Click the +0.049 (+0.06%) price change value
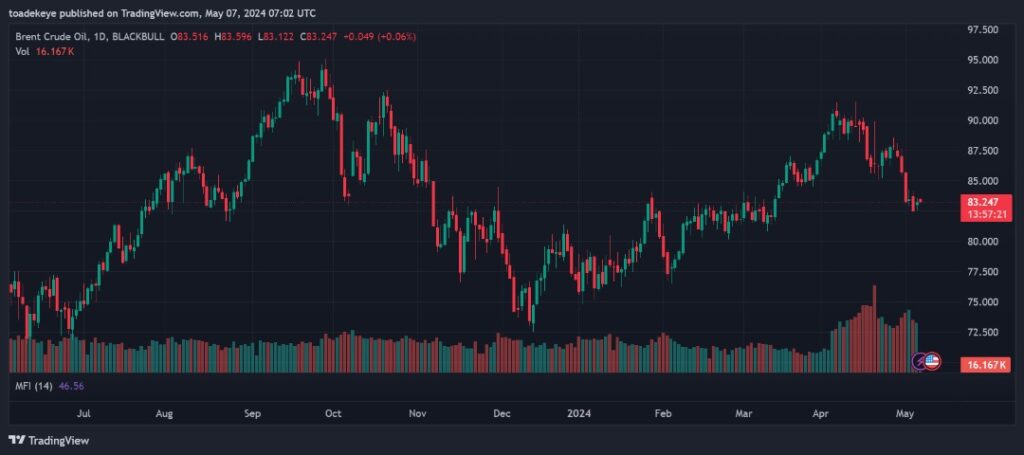The image size is (1024, 455). coord(380,37)
